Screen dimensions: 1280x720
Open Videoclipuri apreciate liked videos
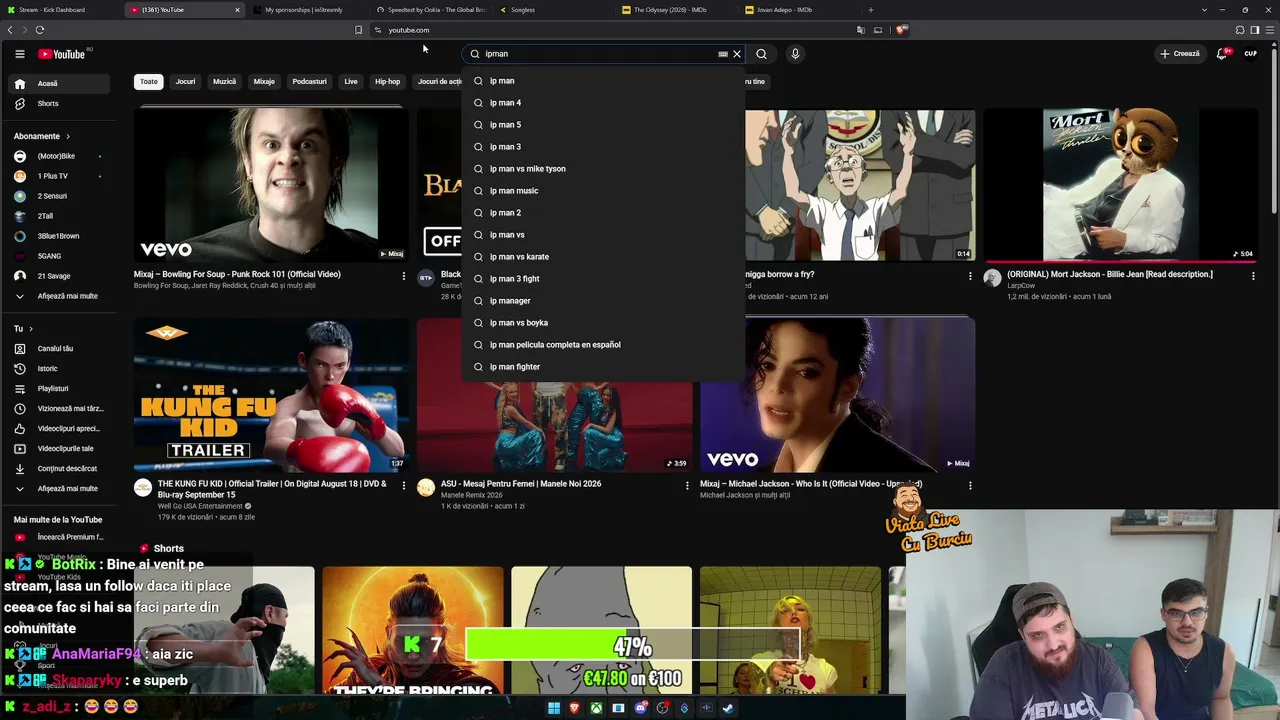point(60,429)
